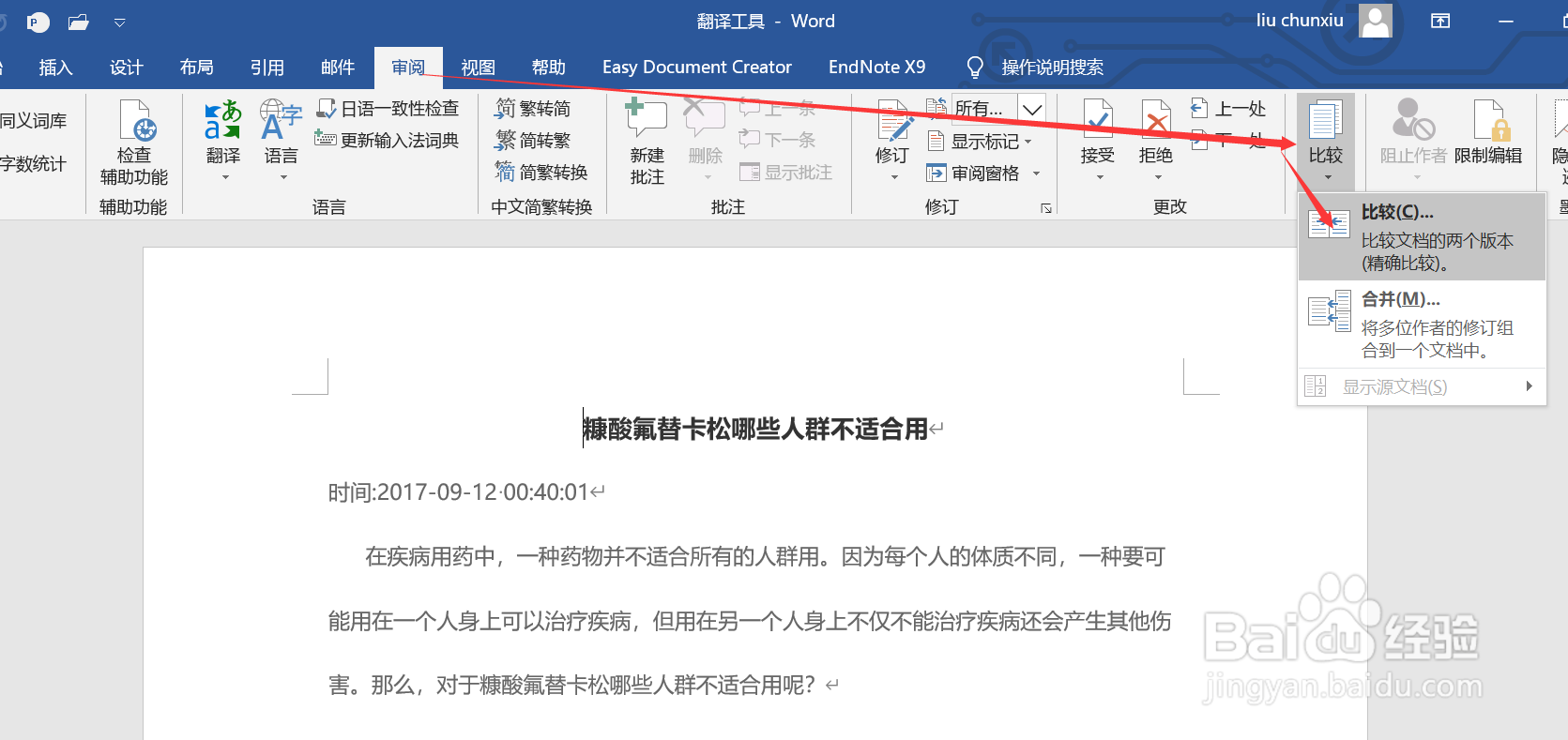Screen dimensions: 1568x740
Task: Switch to the References tab
Action: 266,68
